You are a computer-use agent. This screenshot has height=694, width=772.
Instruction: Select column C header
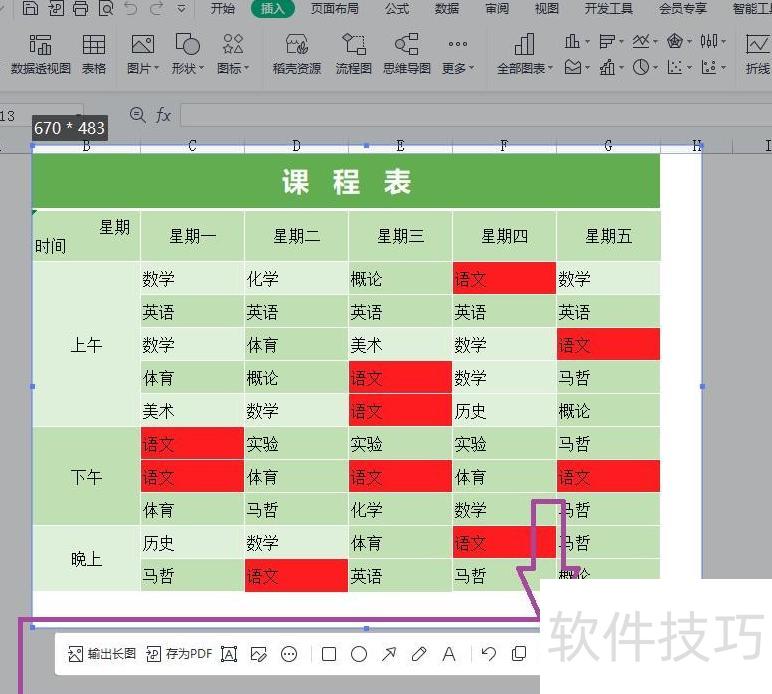pos(192,146)
